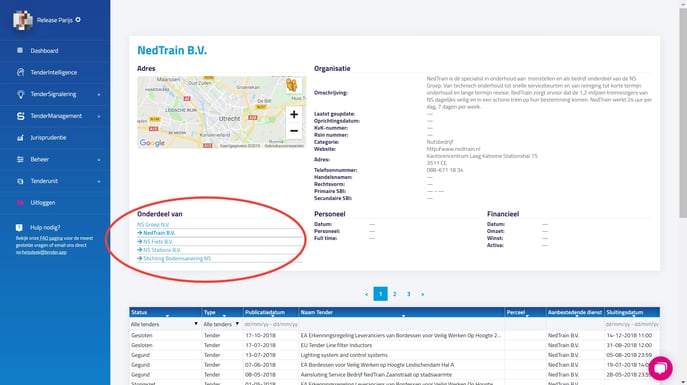Viewport: 687px width, 385px height.
Task: Go to page 3 of tenders
Action: click(x=408, y=294)
